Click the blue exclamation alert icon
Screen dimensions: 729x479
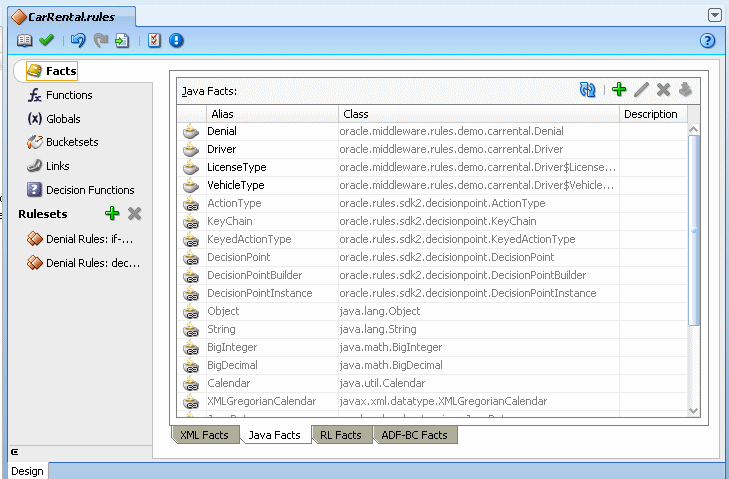(x=176, y=41)
